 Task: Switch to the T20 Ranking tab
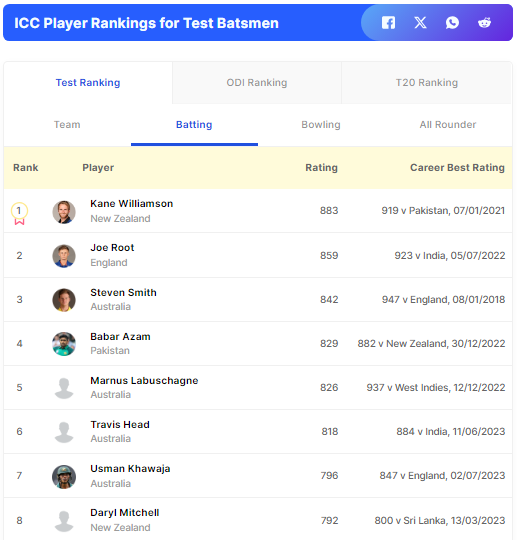pyautogui.click(x=426, y=83)
